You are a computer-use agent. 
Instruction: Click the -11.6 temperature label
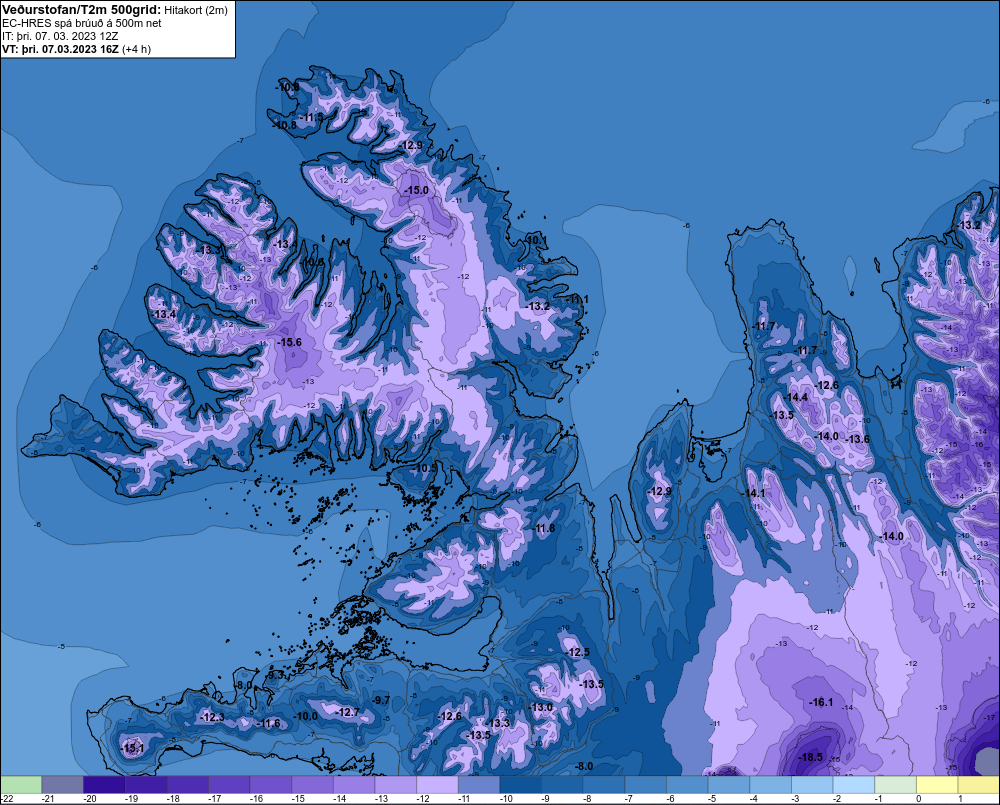tap(268, 723)
